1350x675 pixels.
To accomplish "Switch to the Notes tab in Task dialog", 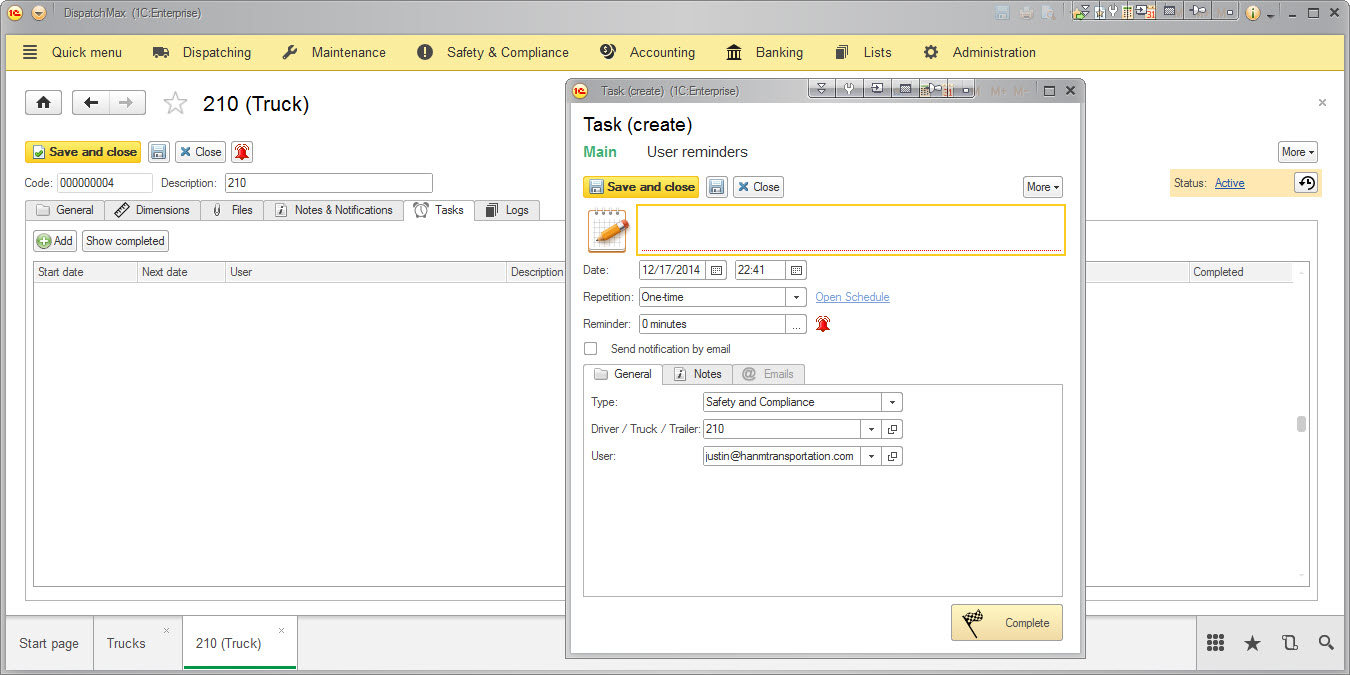I will (x=697, y=374).
